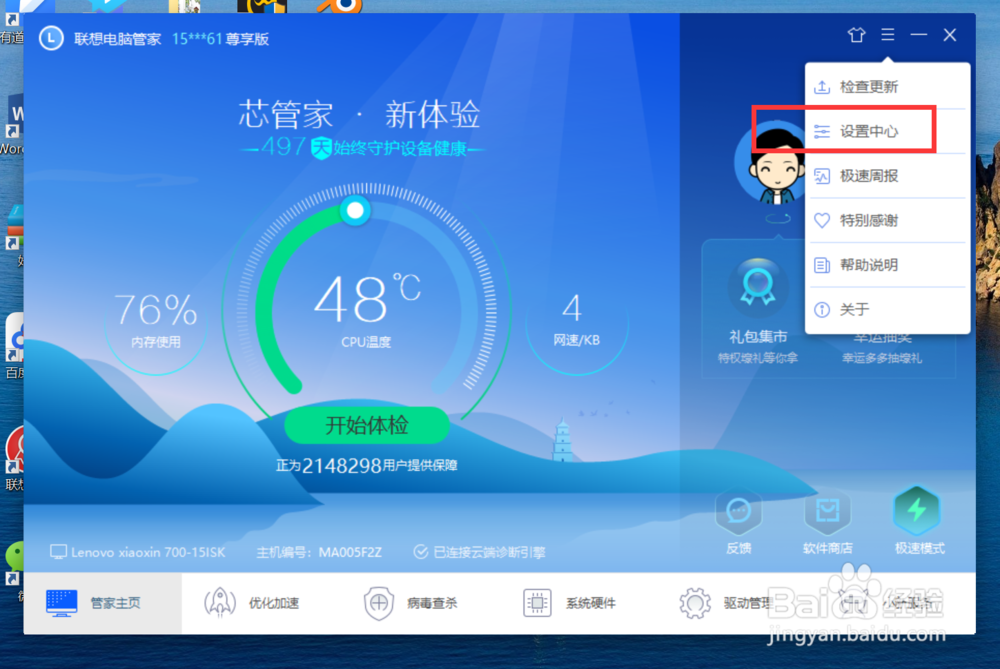This screenshot has width=1000, height=669.
Task: Click 已连接云端诊断引擎 status text
Action: 489,552
